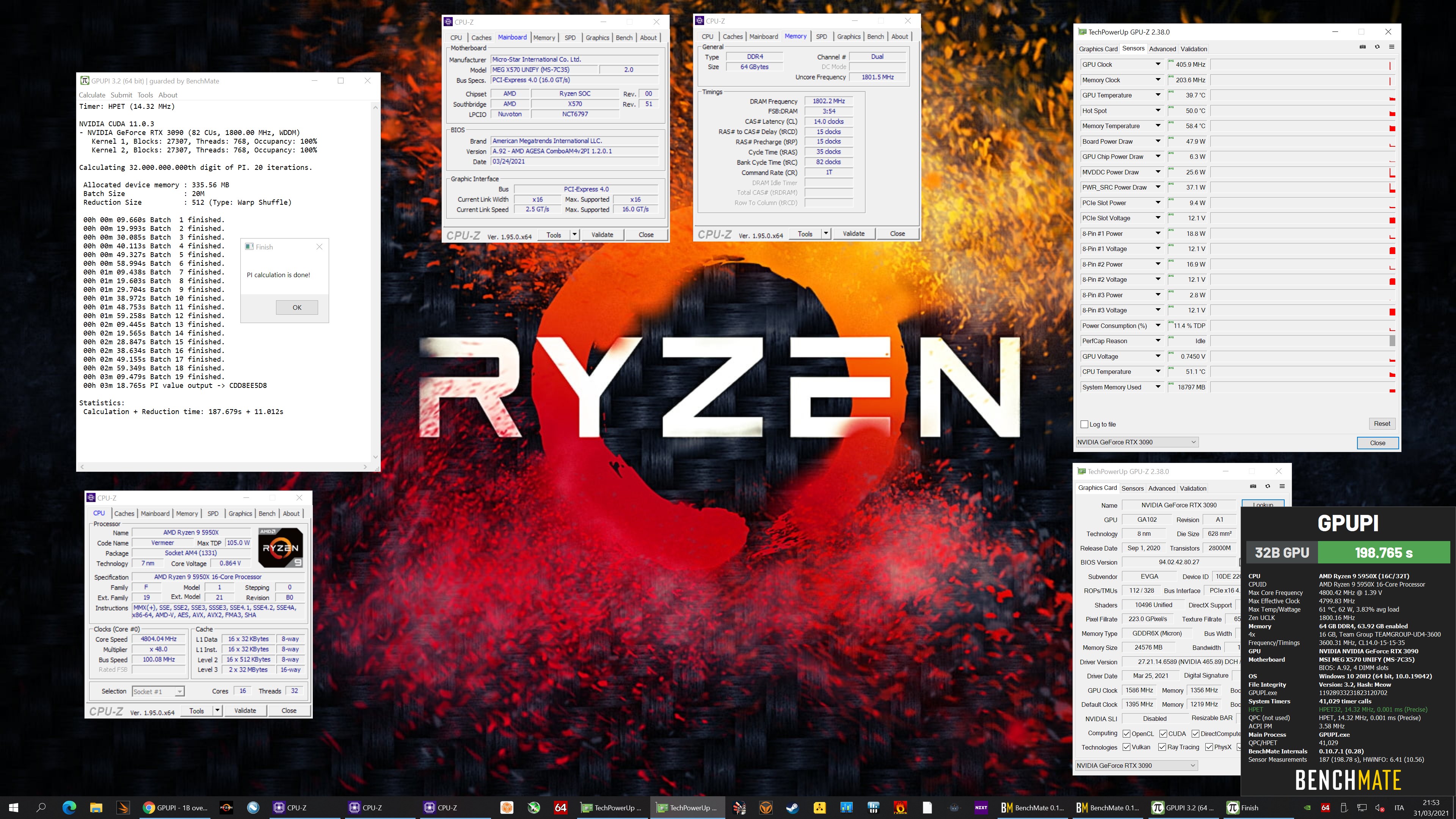The width and height of the screenshot is (1456, 819).
Task: Toggle the OpenCL checkbox in GPU-Z
Action: [1127, 734]
